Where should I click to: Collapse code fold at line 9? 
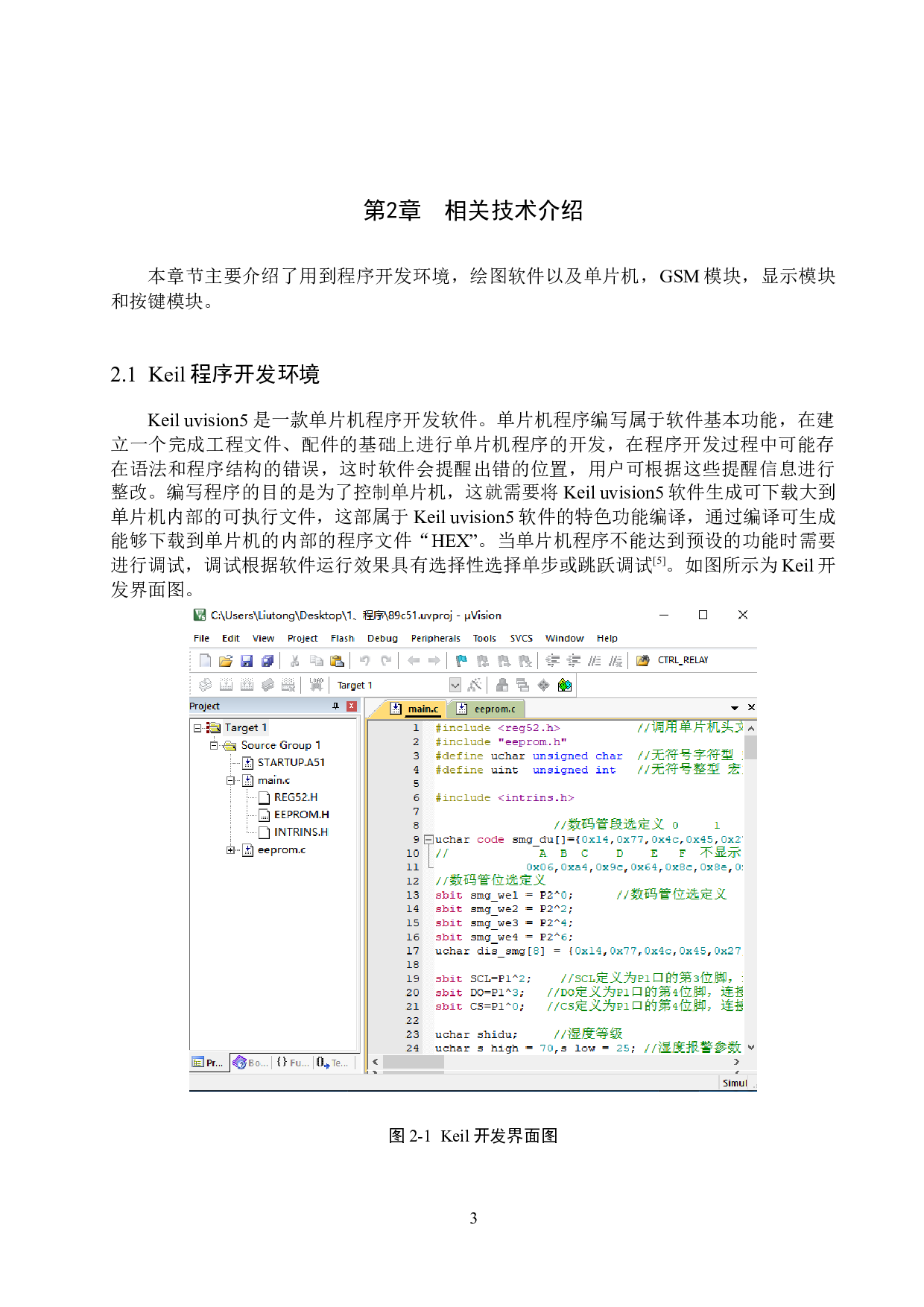[x=428, y=840]
